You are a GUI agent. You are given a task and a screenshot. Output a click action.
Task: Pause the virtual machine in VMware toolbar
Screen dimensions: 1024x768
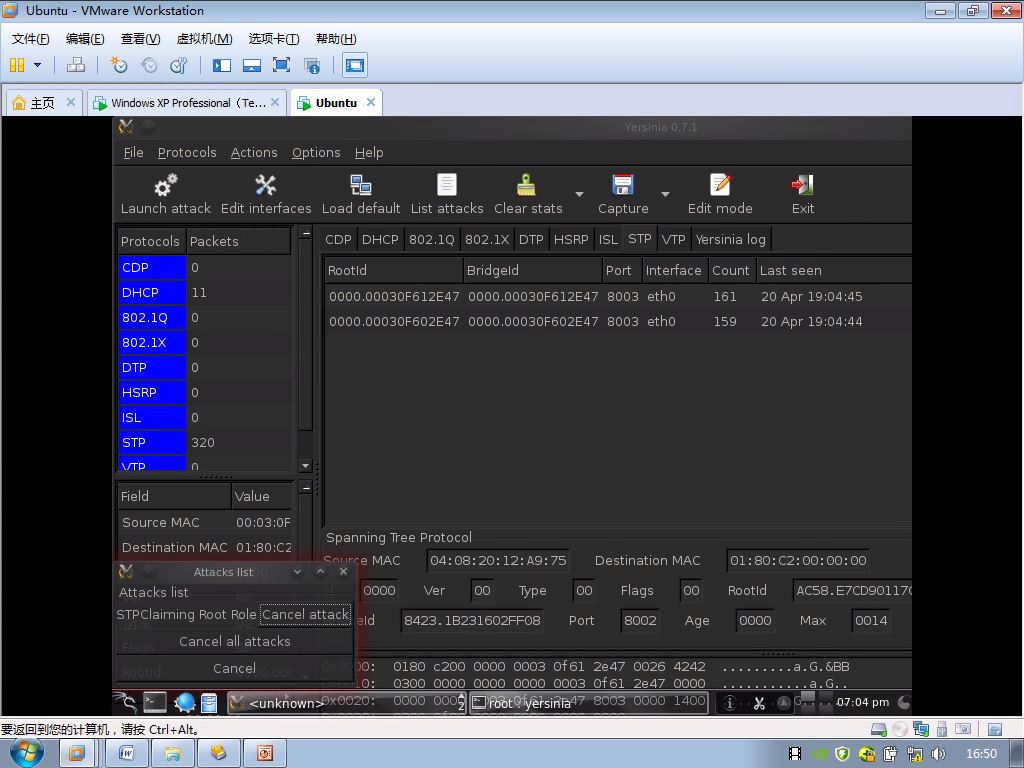point(17,65)
